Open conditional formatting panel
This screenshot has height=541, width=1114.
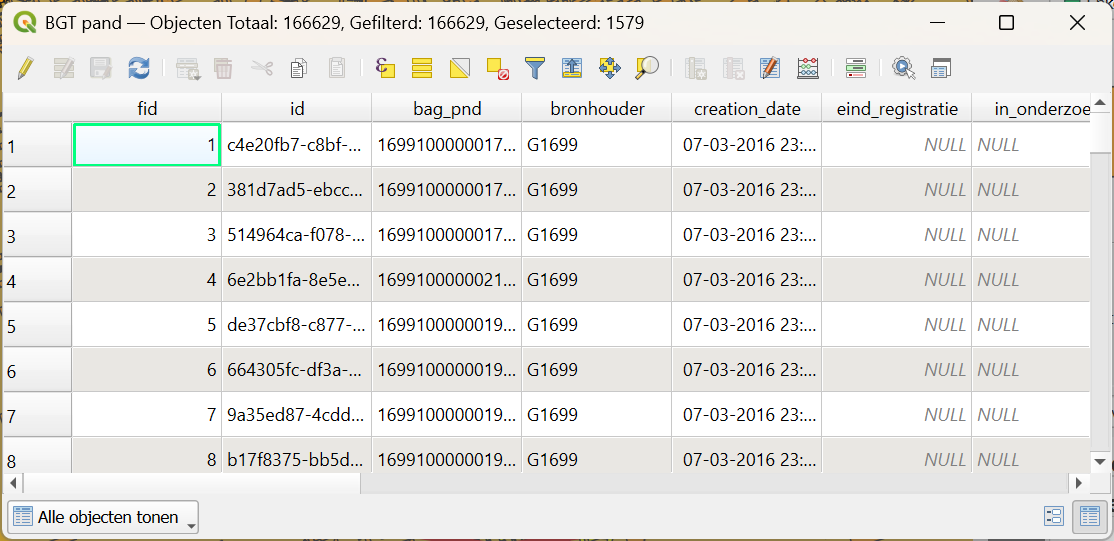click(x=855, y=68)
